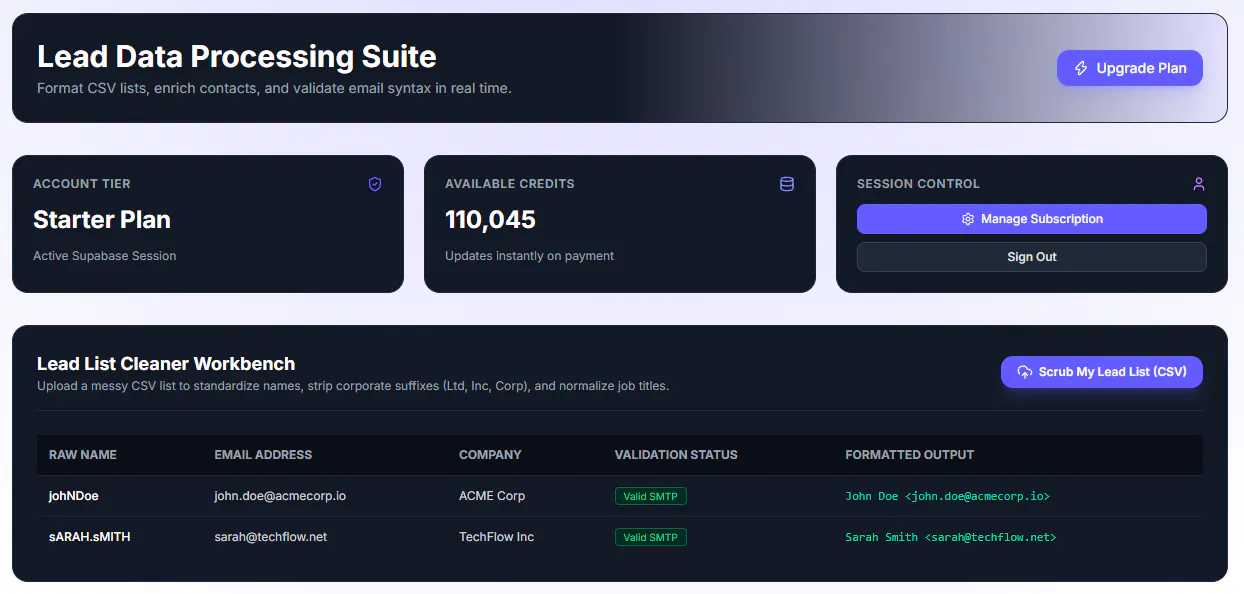This screenshot has width=1244, height=594.
Task: Click the lightning bolt icon in Upgrade Plan
Action: pos(1081,68)
